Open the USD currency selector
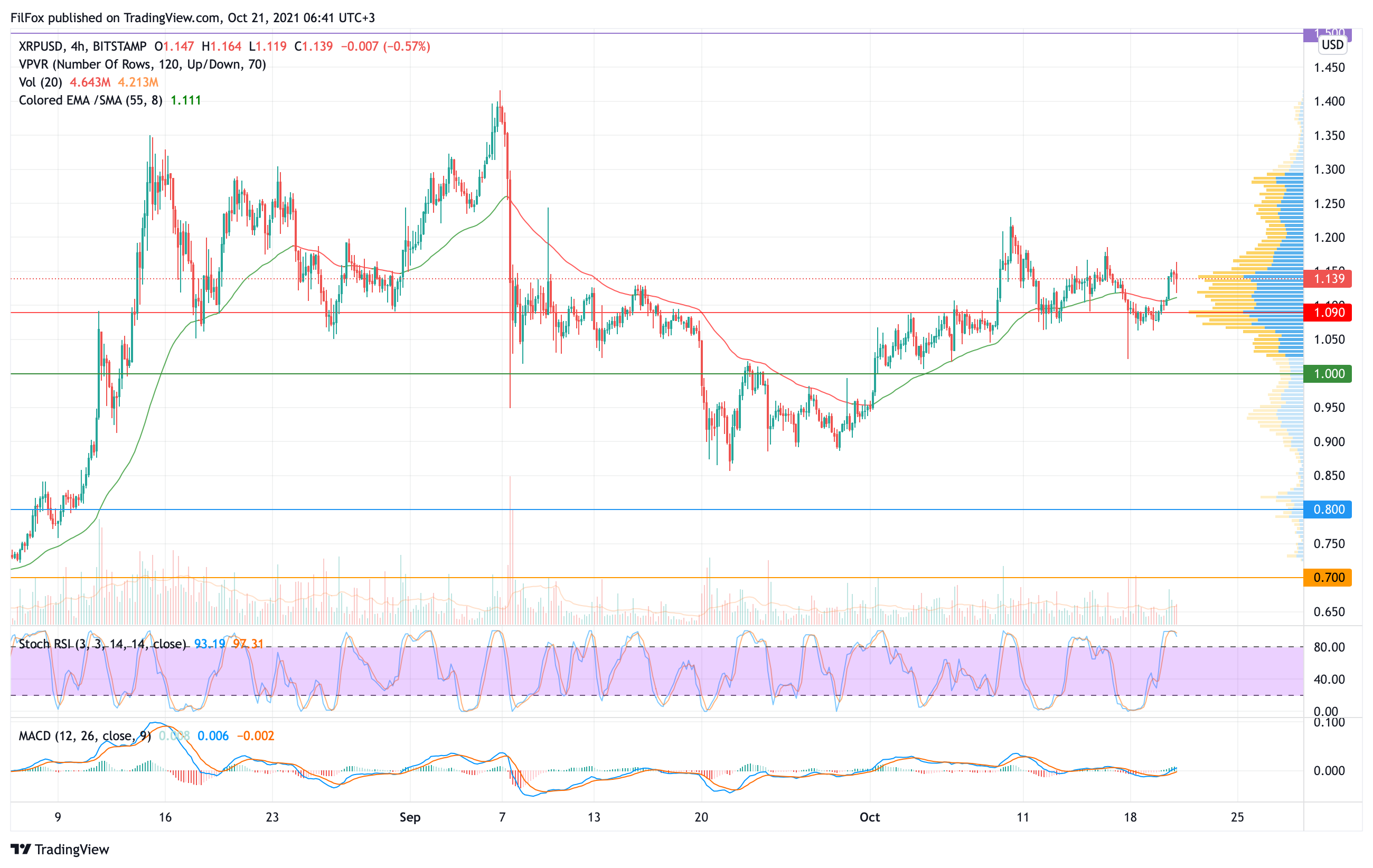 pyautogui.click(x=1332, y=45)
